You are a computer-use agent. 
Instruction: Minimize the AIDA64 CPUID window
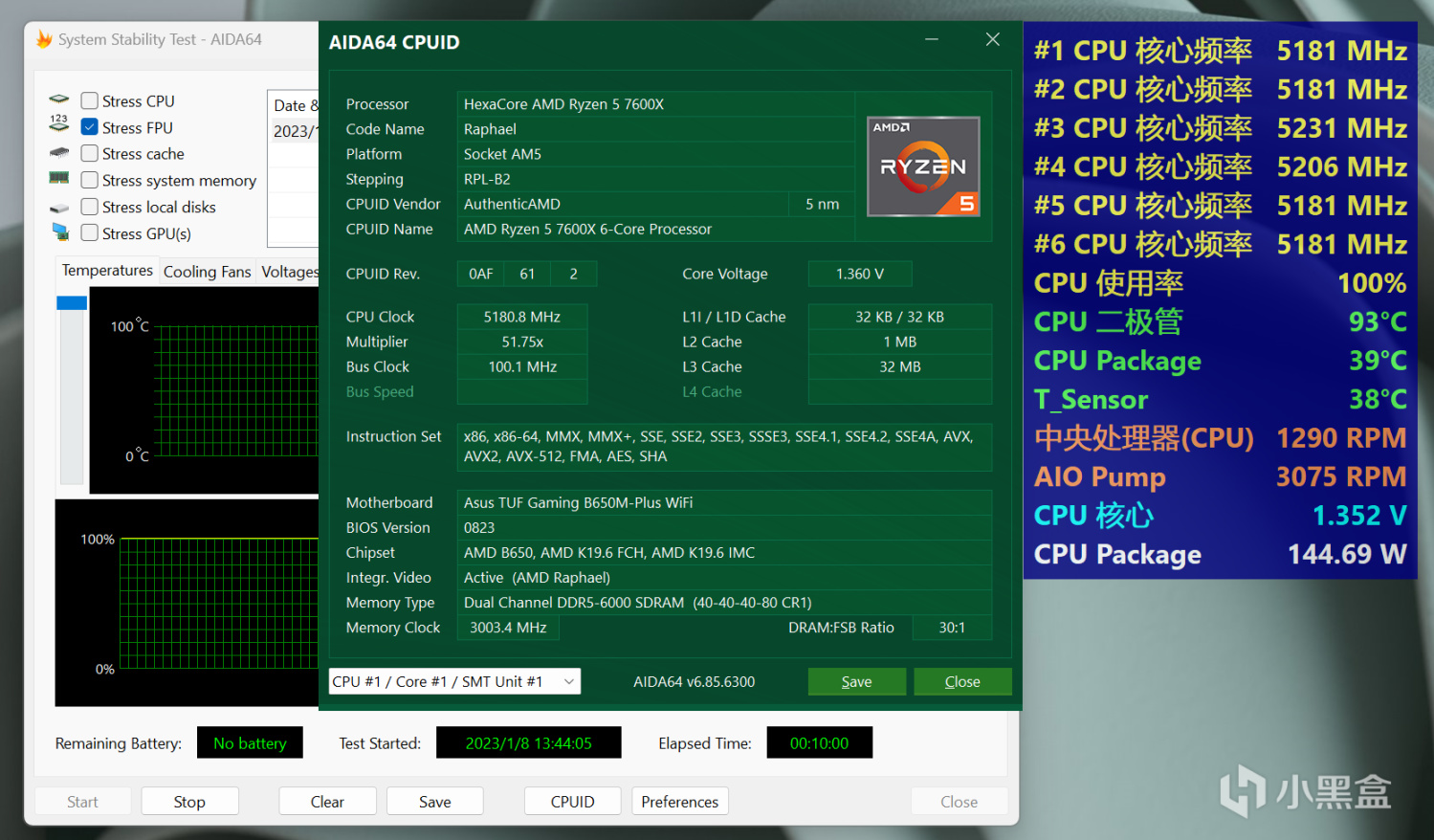click(932, 39)
